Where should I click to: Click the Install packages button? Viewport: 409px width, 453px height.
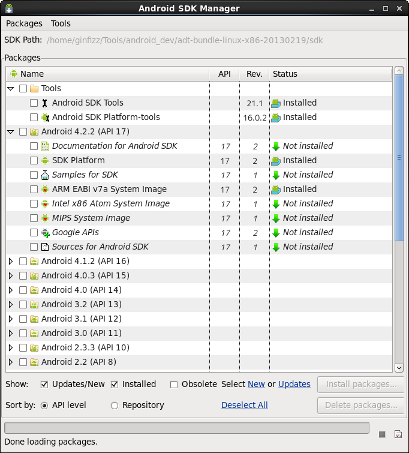[361, 384]
